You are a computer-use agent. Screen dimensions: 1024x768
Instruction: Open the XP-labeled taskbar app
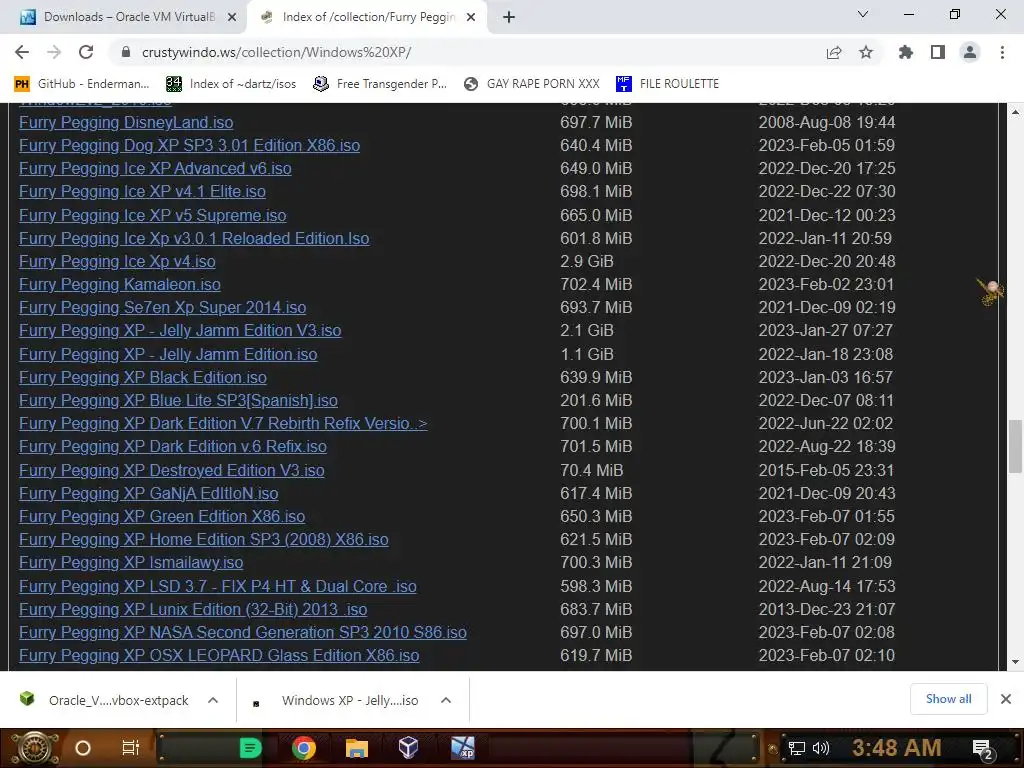click(463, 748)
